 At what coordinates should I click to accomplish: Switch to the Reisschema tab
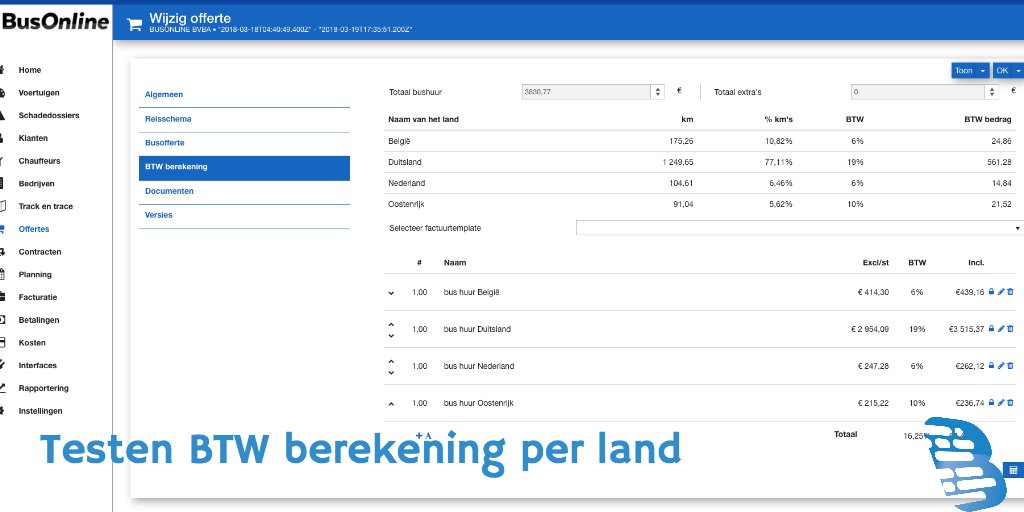(x=244, y=120)
